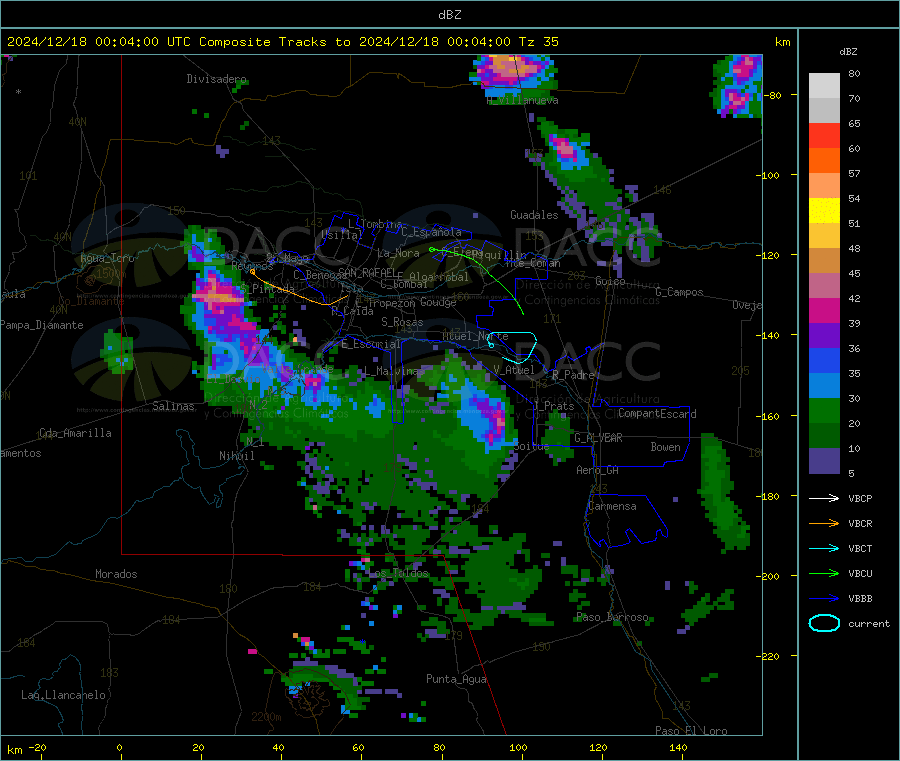Click the 'R_Padre' place label
This screenshot has height=761, width=900.
coord(573,375)
